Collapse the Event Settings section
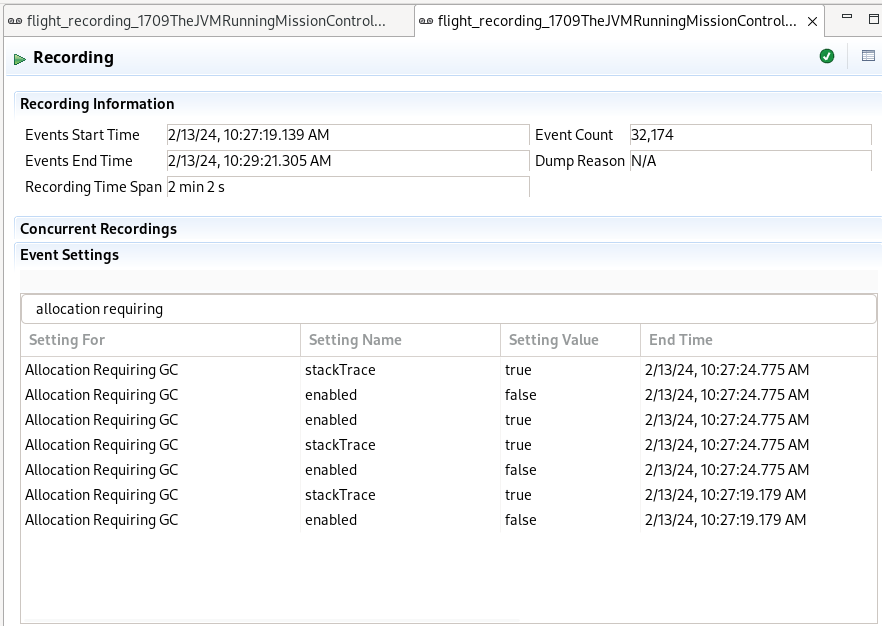Image resolution: width=882 pixels, height=626 pixels. pyautogui.click(x=69, y=255)
